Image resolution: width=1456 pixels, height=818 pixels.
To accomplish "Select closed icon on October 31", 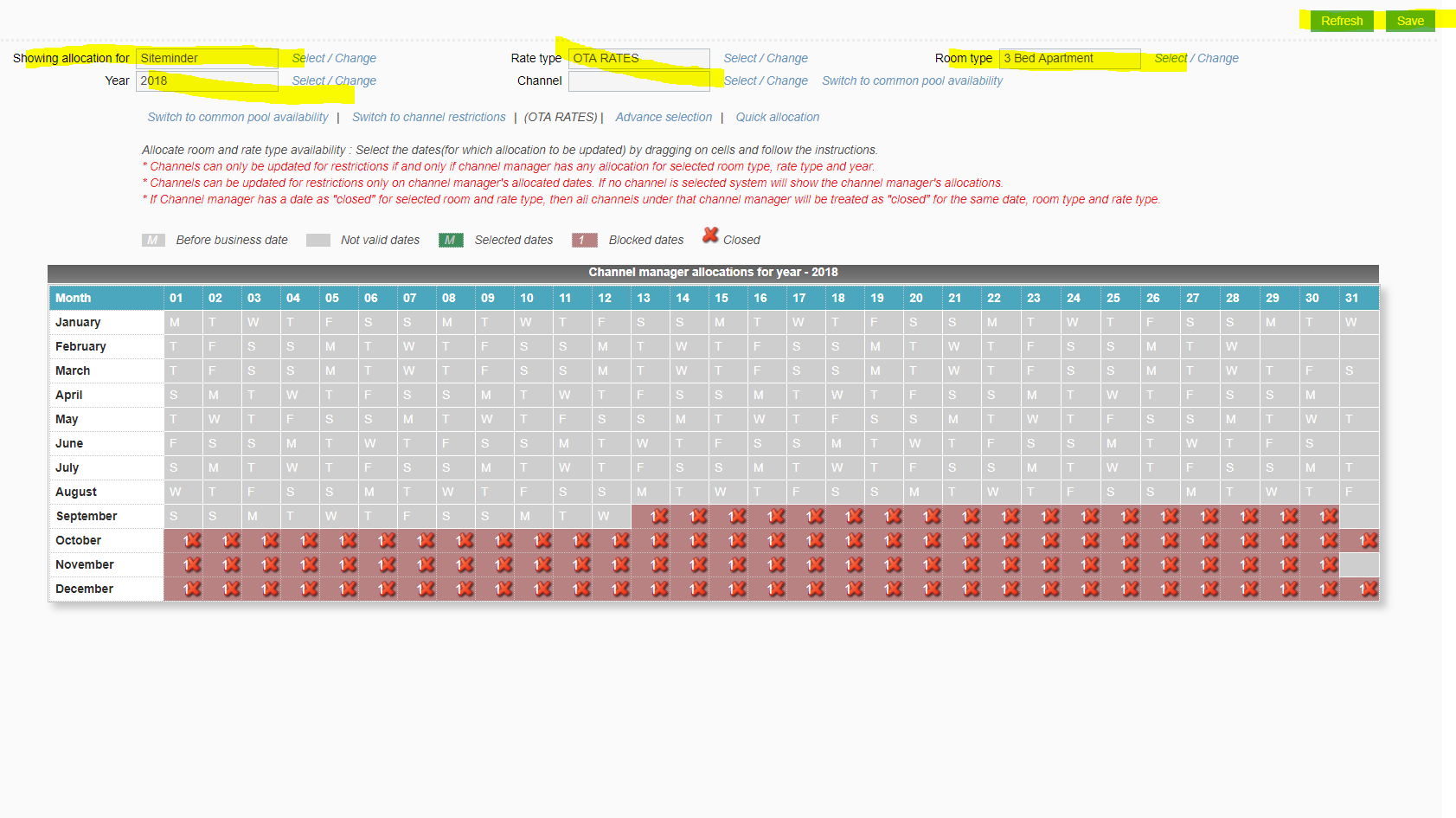I will click(x=1369, y=540).
